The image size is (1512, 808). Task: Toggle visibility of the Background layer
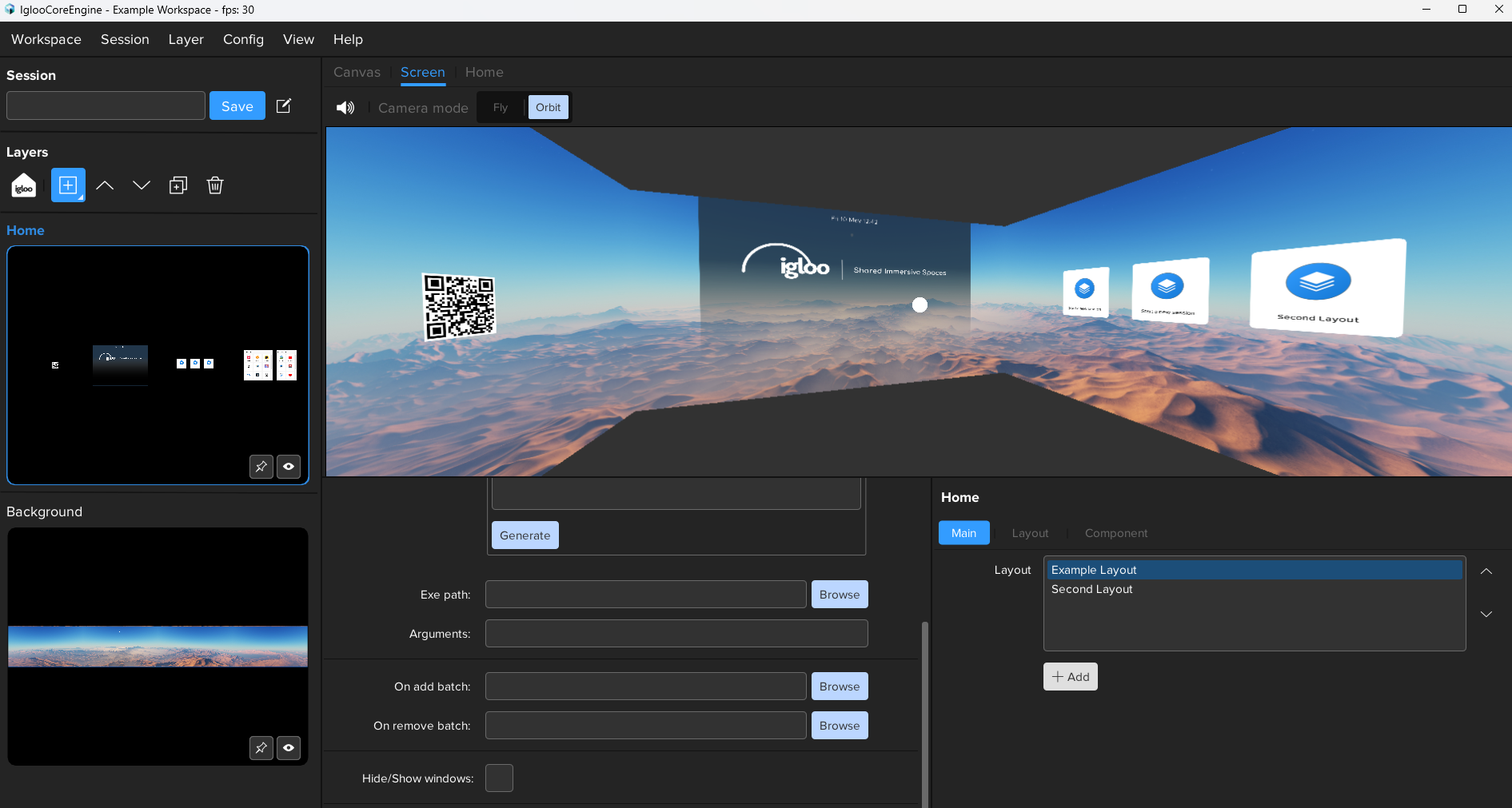[289, 748]
